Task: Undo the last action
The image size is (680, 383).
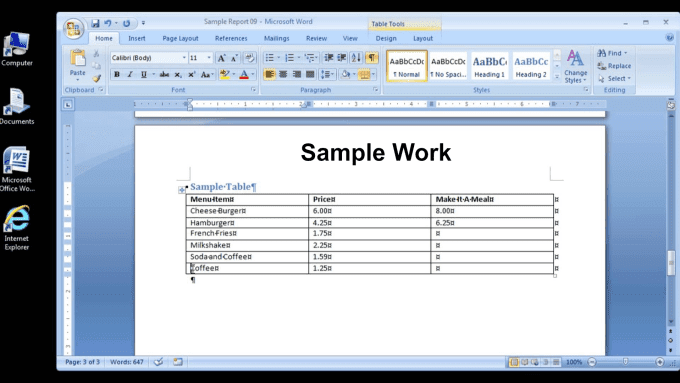Action: (x=108, y=23)
